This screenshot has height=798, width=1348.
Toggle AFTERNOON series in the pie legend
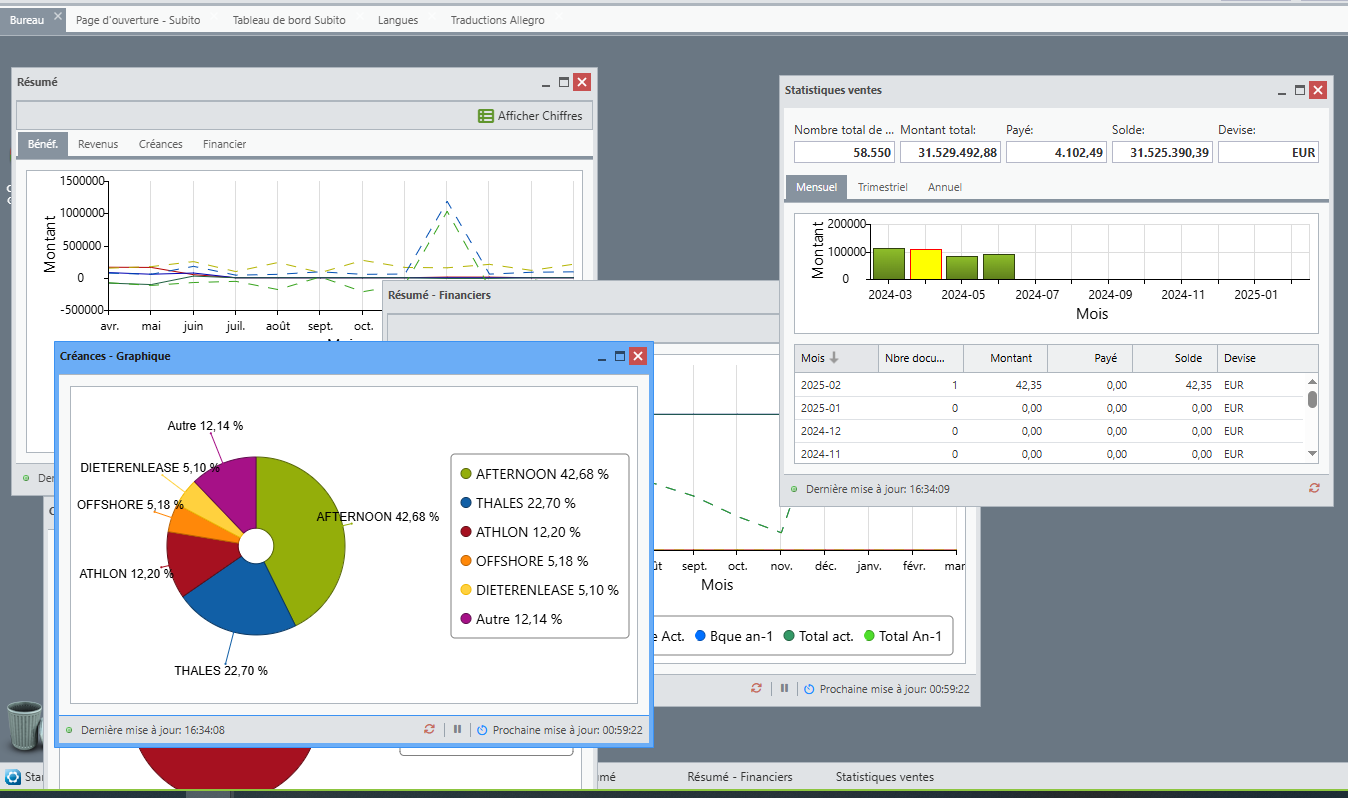pyautogui.click(x=534, y=474)
